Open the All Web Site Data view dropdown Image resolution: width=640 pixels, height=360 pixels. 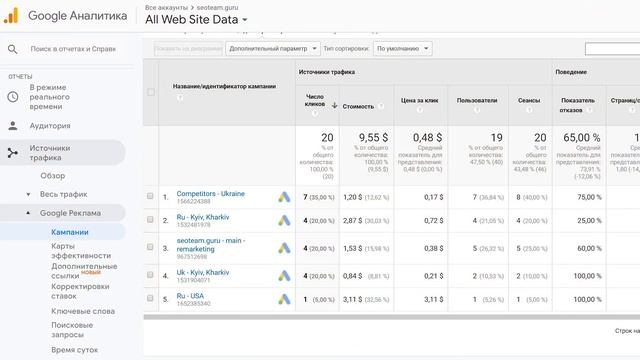(196, 20)
